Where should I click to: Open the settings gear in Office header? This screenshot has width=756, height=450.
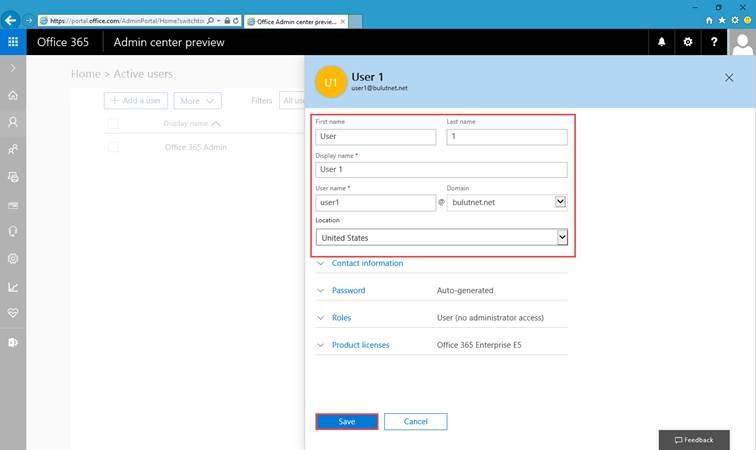[688, 42]
